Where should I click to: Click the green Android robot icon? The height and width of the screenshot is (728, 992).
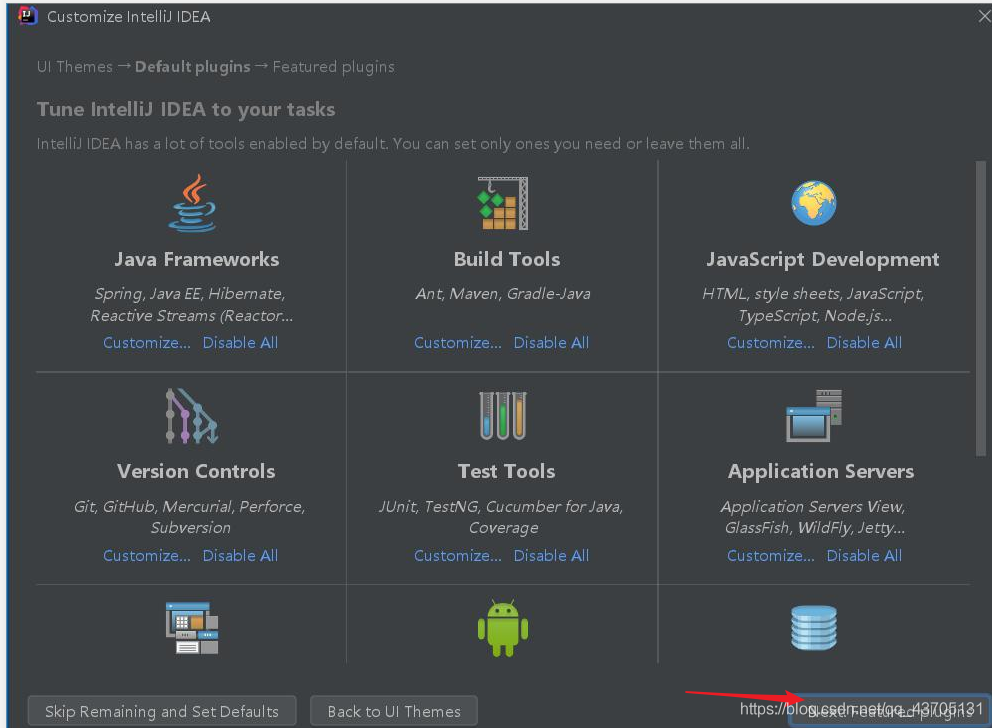pos(503,628)
